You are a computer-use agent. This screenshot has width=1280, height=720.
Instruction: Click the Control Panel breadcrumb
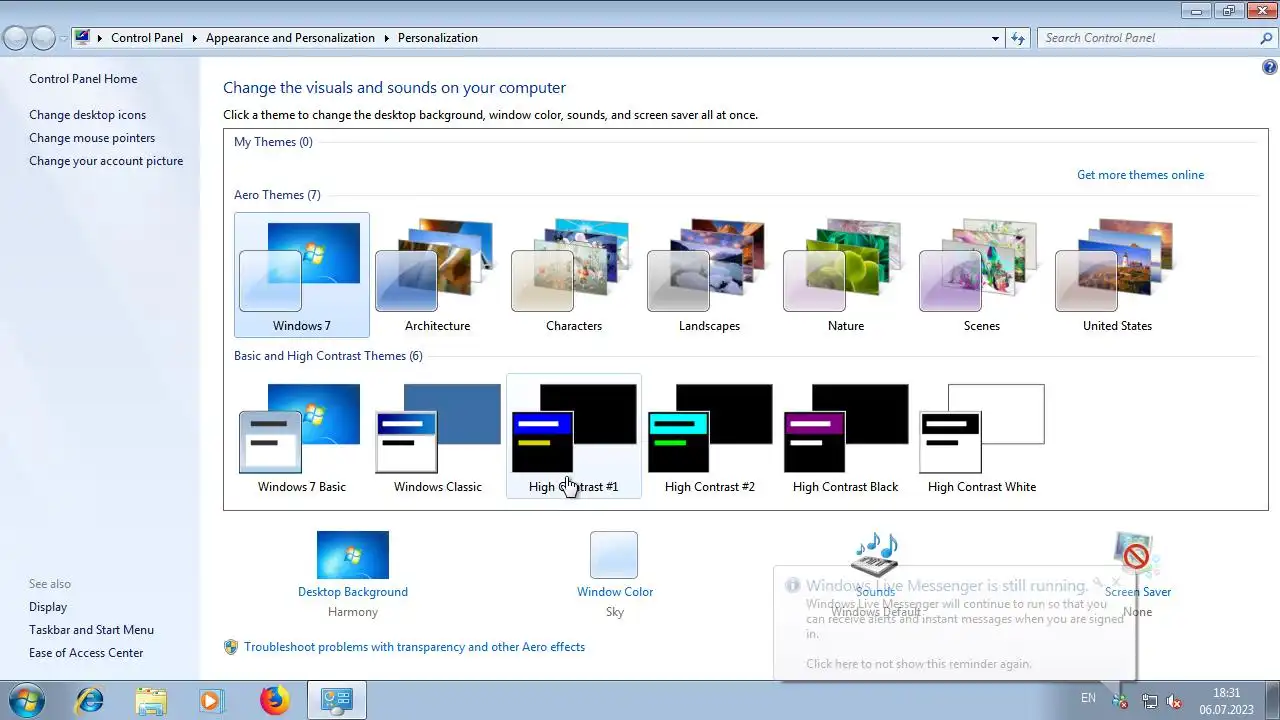(x=147, y=38)
